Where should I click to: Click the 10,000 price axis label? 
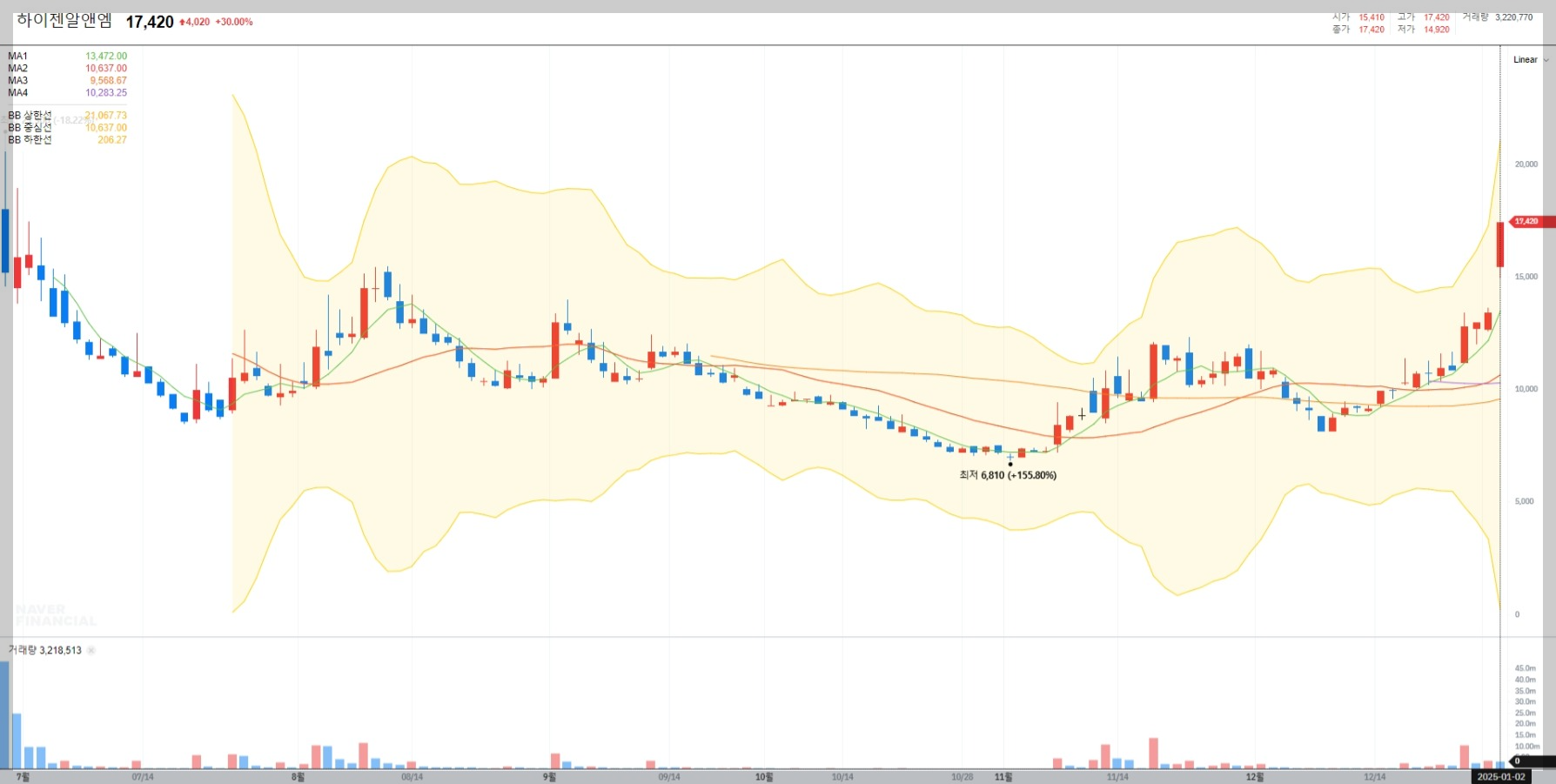point(1526,389)
